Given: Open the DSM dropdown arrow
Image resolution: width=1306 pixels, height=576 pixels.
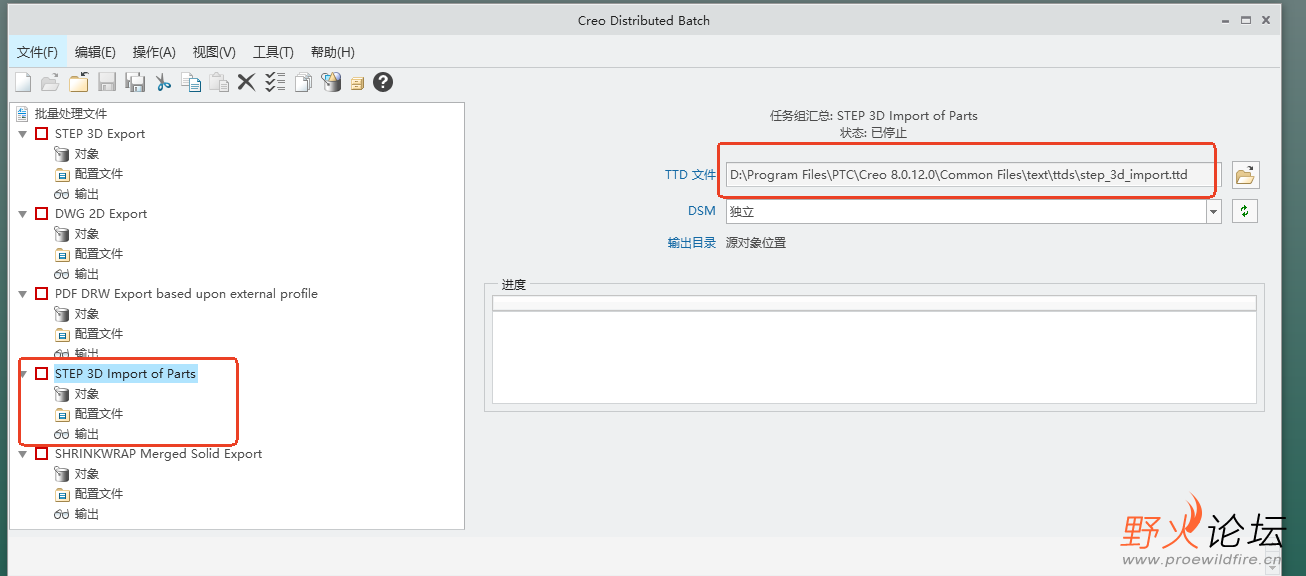Looking at the screenshot, I should (1214, 211).
